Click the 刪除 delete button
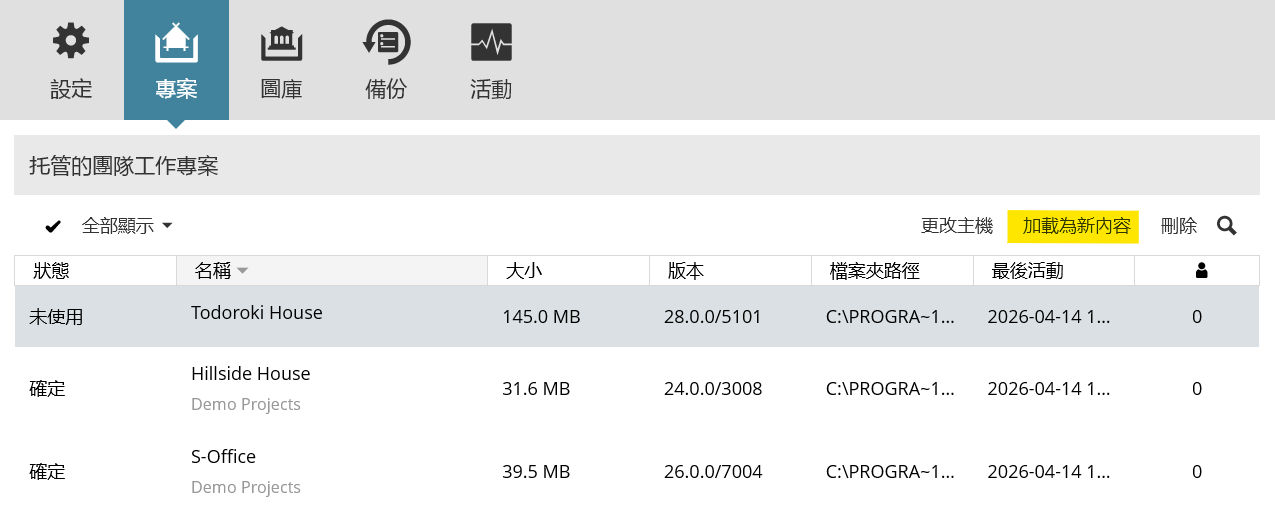This screenshot has height=510, width=1275. coord(1179,226)
